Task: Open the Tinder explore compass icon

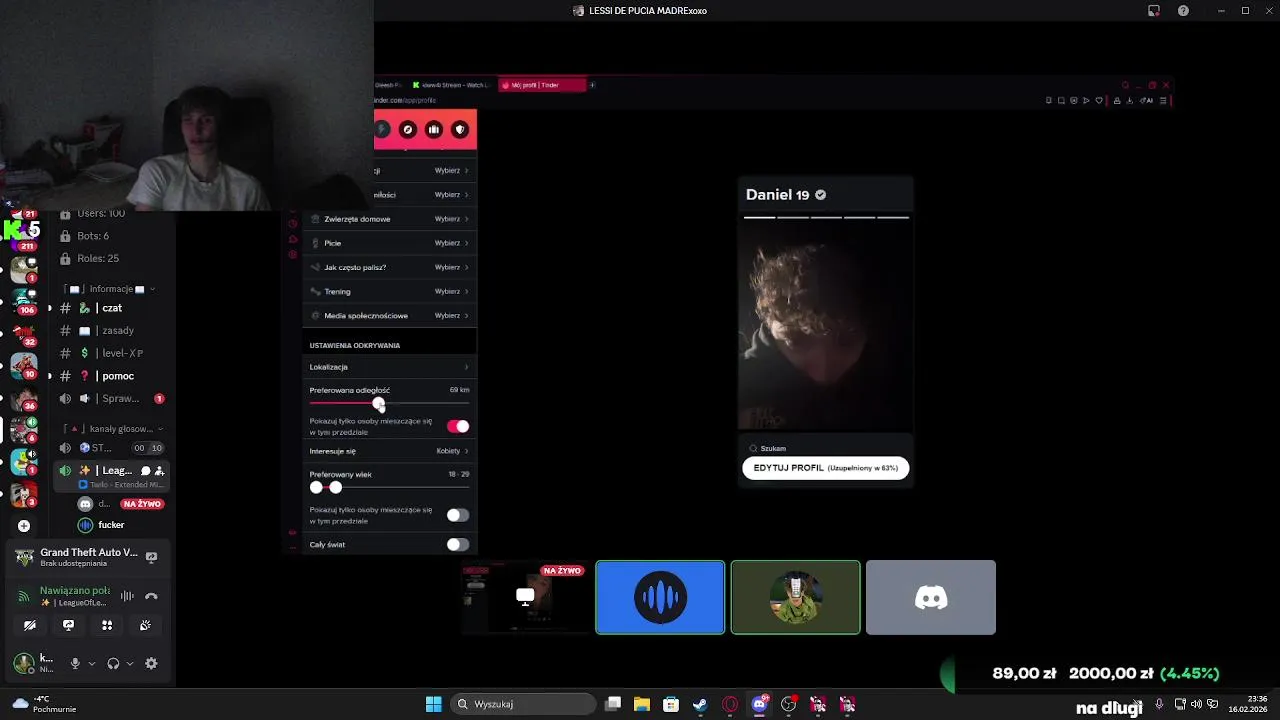Action: (x=407, y=129)
